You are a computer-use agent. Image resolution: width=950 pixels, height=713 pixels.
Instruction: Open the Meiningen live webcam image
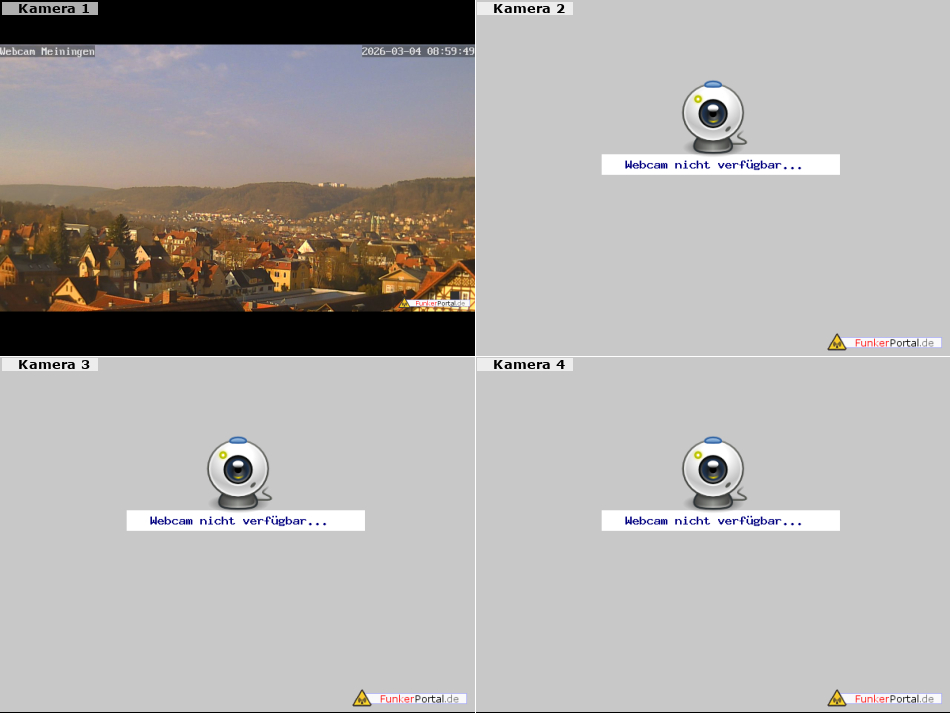(x=237, y=180)
